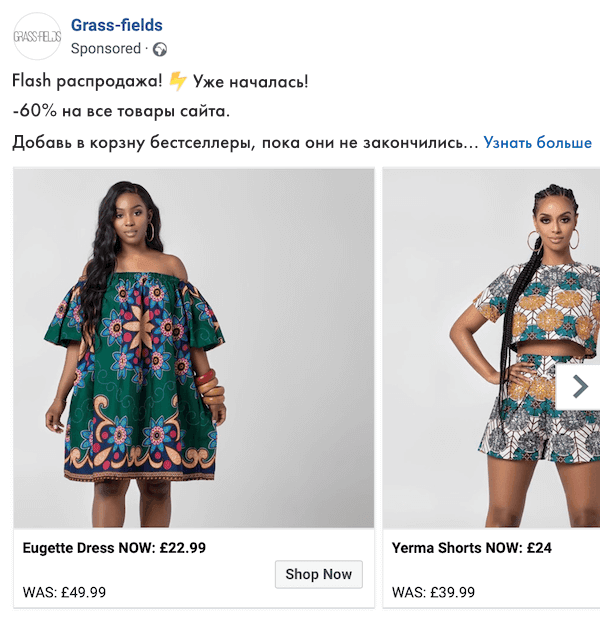
Task: Click the "Добавь в корзну бестселлеры" sentence
Action: tap(132, 143)
